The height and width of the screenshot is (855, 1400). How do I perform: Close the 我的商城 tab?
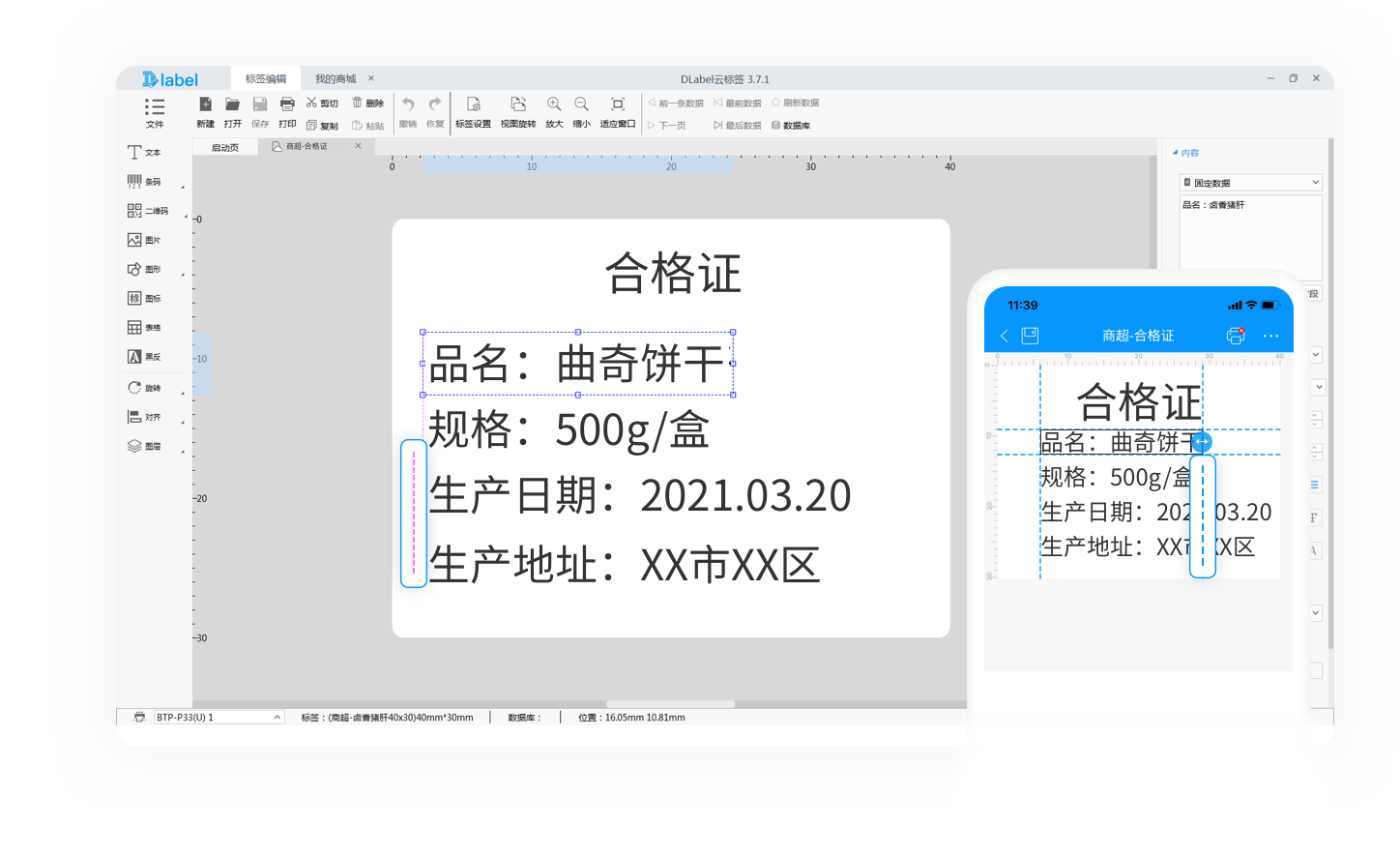tap(370, 78)
